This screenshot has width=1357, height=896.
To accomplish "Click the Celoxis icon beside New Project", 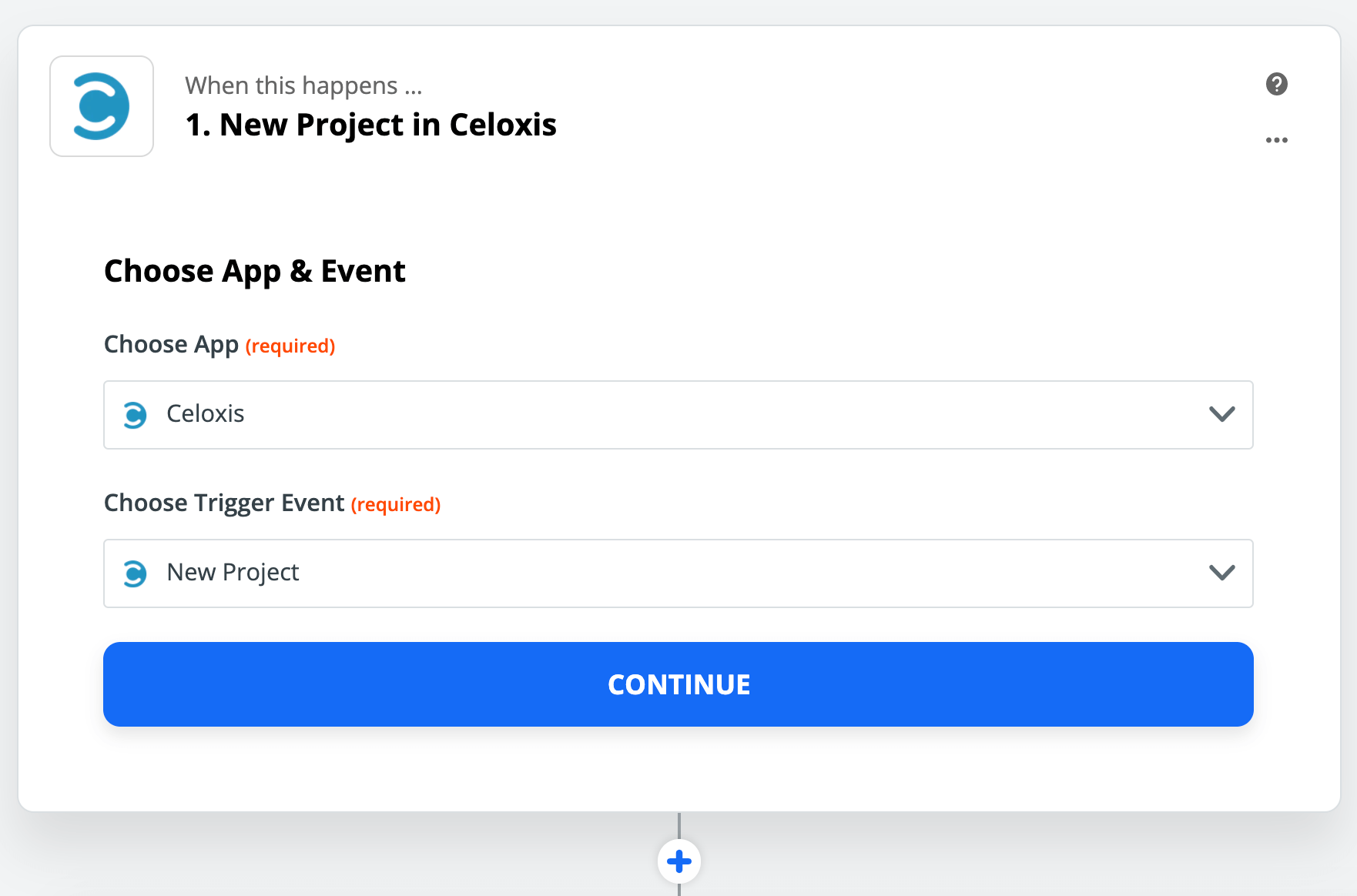I will [135, 573].
